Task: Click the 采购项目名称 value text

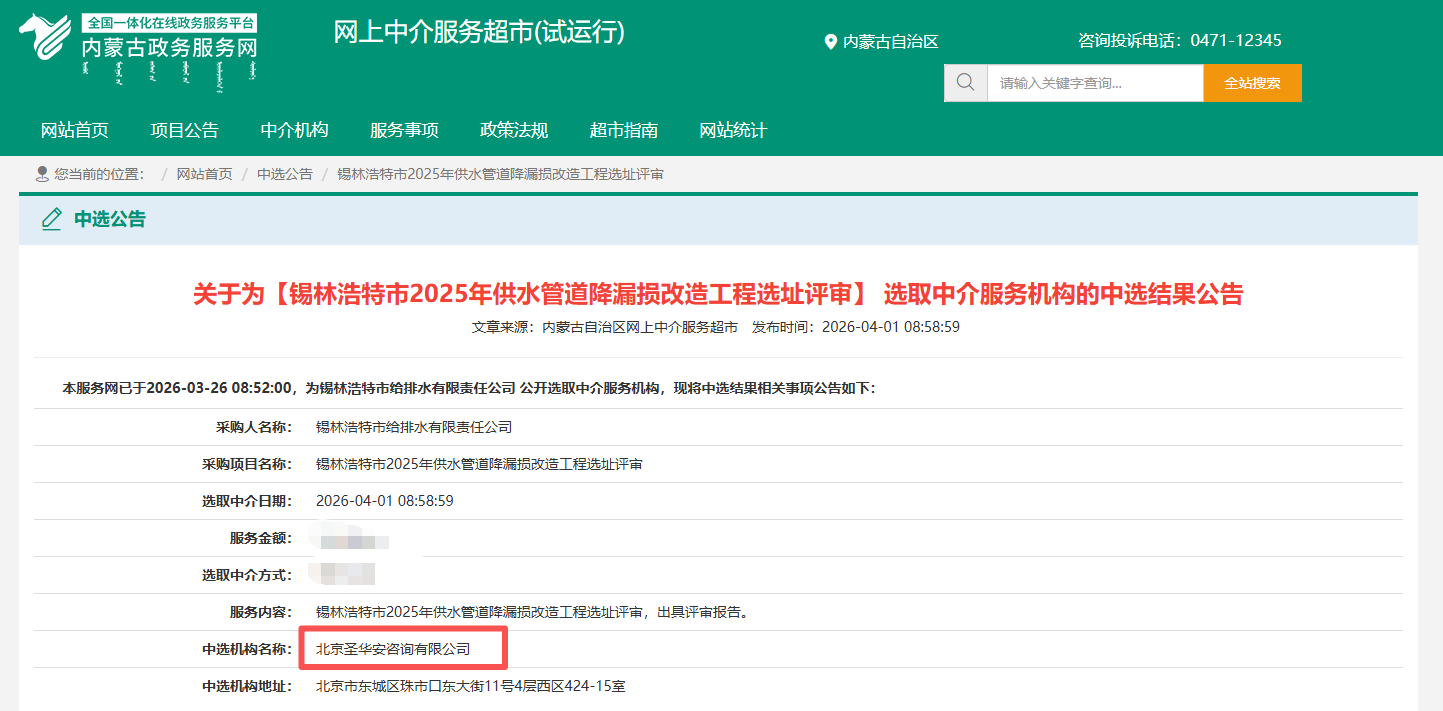Action: click(479, 464)
